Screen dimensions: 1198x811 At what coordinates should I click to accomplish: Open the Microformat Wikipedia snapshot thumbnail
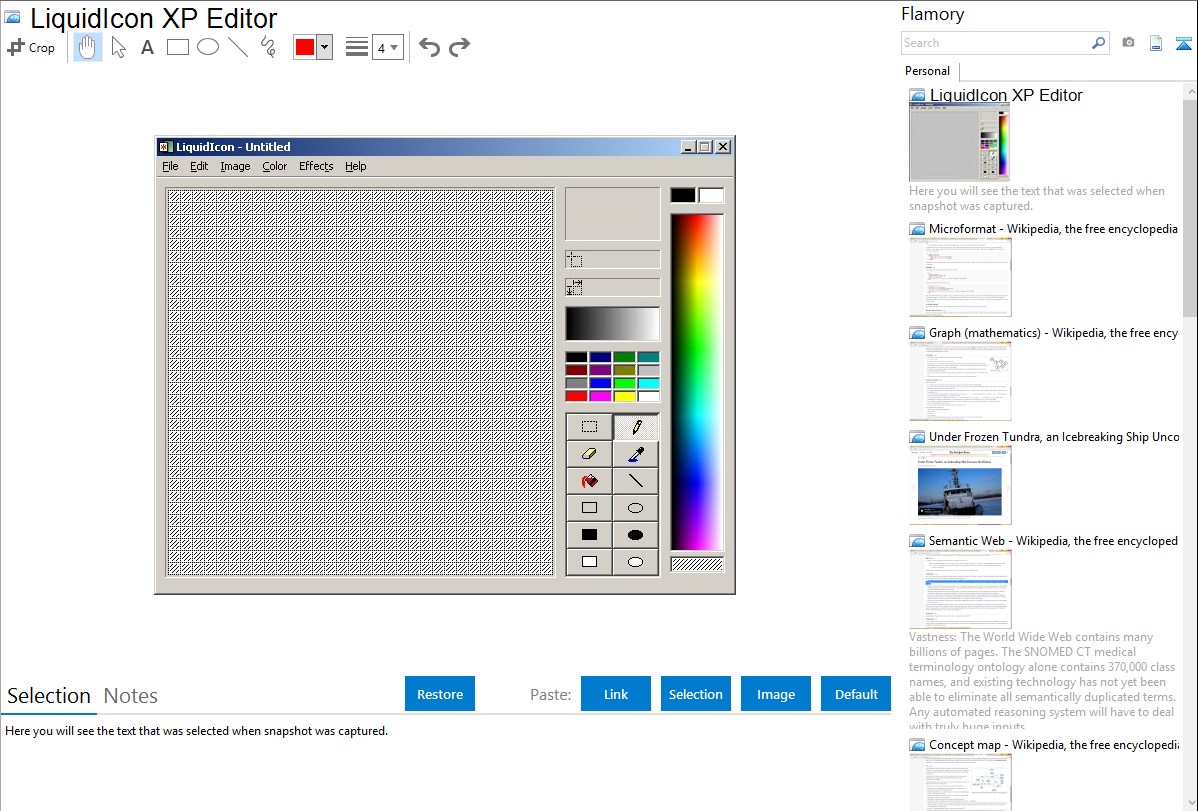tap(960, 277)
